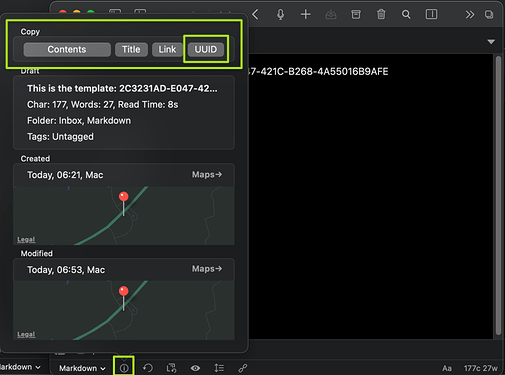Click the line spacing arrange icon
Screen dimensions: 505x375
click(219, 368)
